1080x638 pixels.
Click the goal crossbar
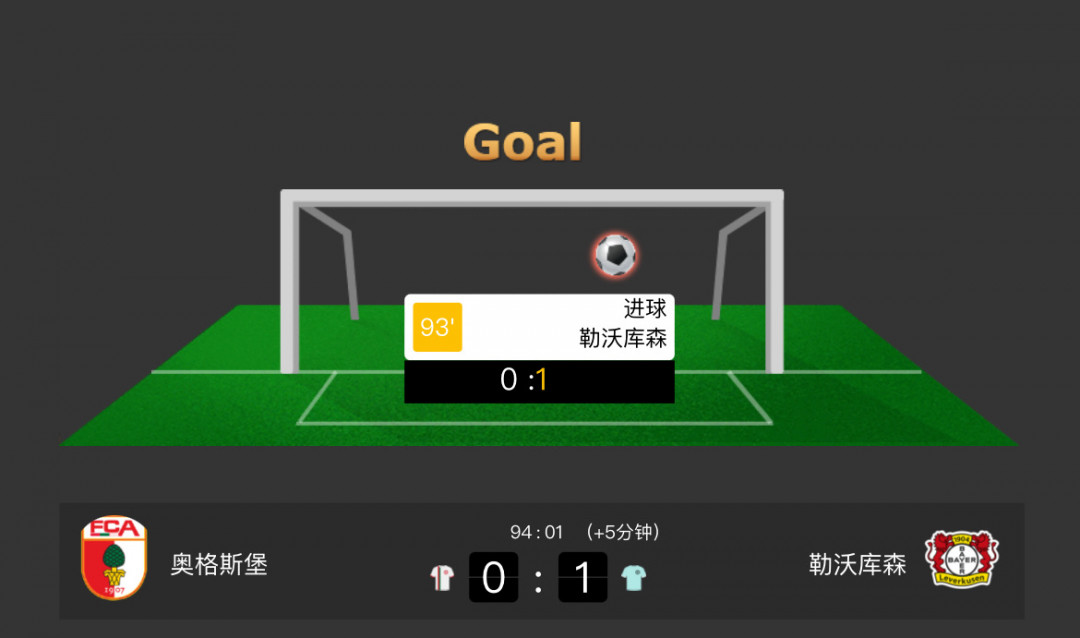[x=532, y=197]
